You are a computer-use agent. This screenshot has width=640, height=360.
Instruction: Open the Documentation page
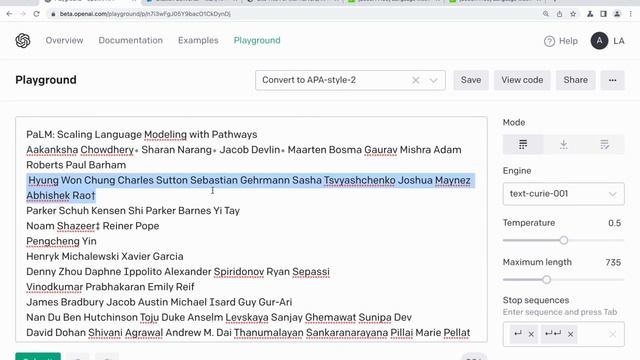click(131, 40)
